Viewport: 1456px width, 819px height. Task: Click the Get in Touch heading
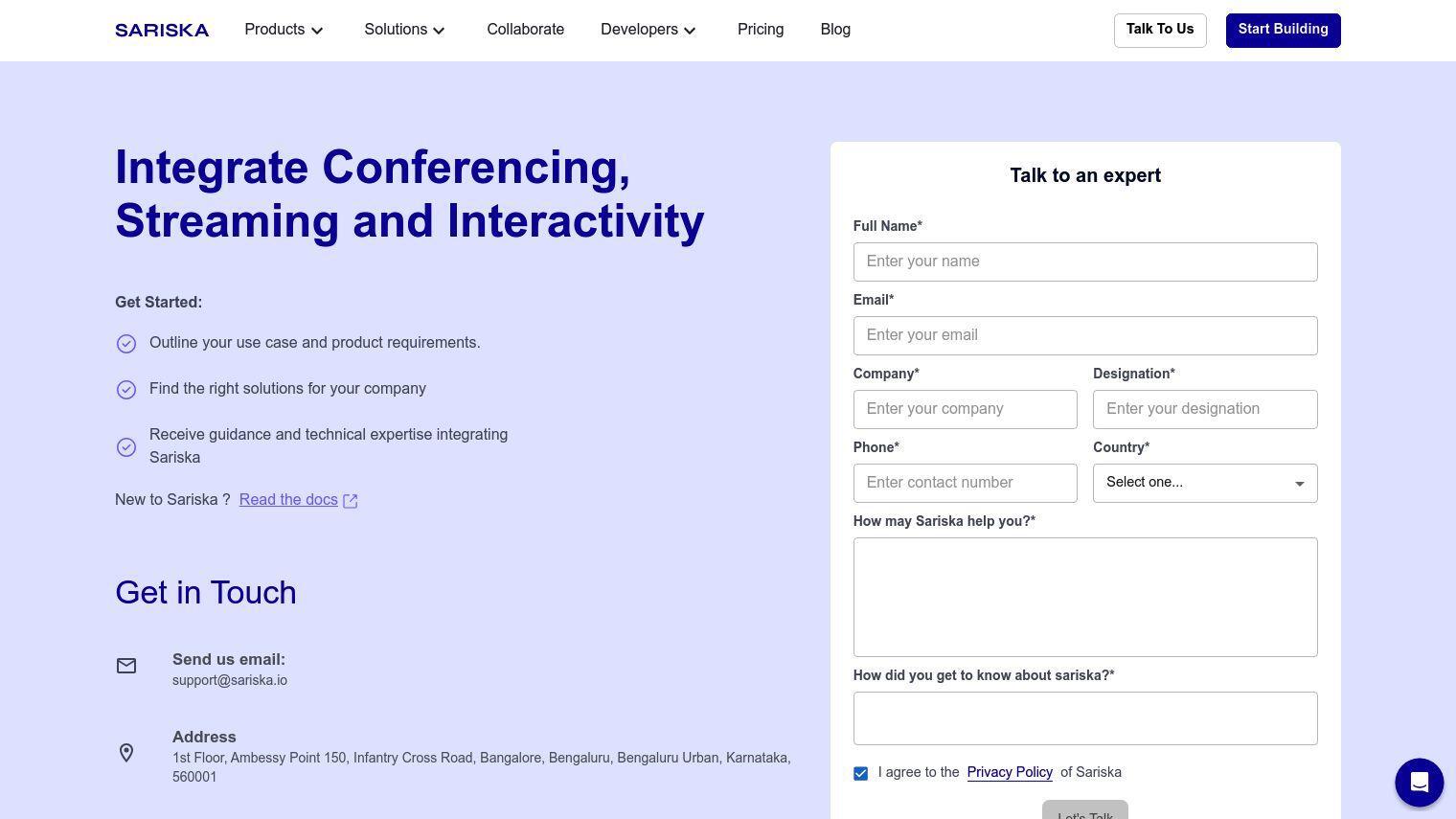point(206,592)
